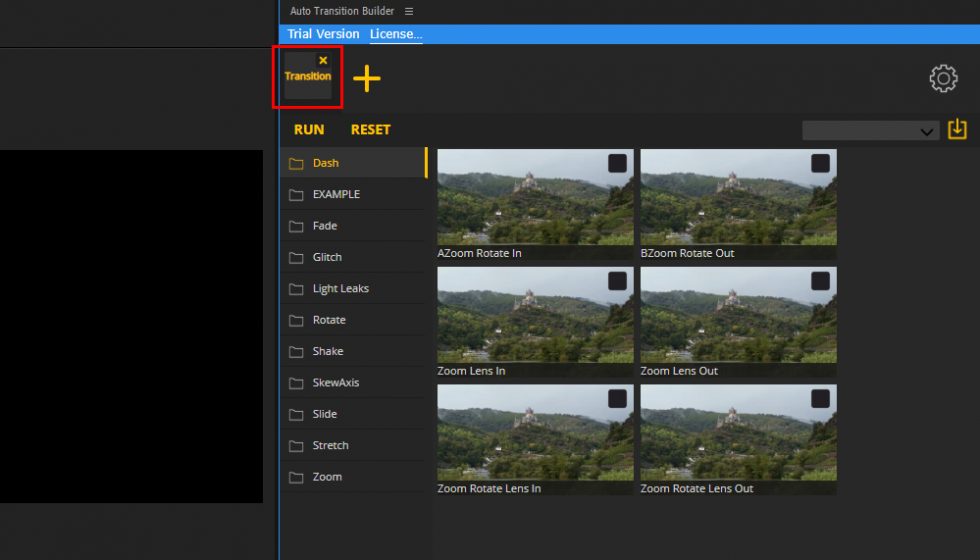Enable the Zoom Lens In checkbox
Viewport: 980px width, 560px height.
click(x=617, y=281)
